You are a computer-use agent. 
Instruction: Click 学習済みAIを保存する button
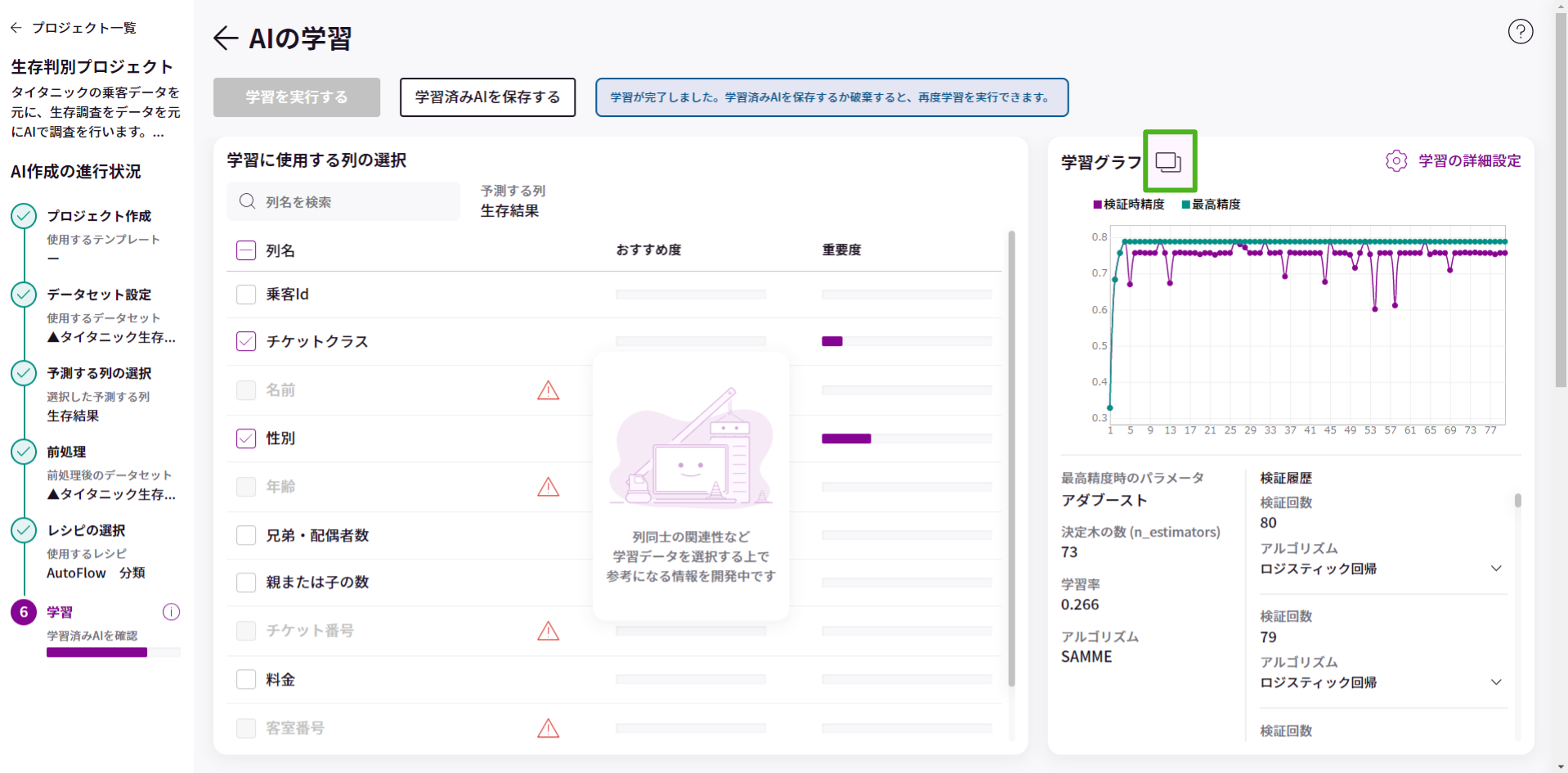coord(487,97)
